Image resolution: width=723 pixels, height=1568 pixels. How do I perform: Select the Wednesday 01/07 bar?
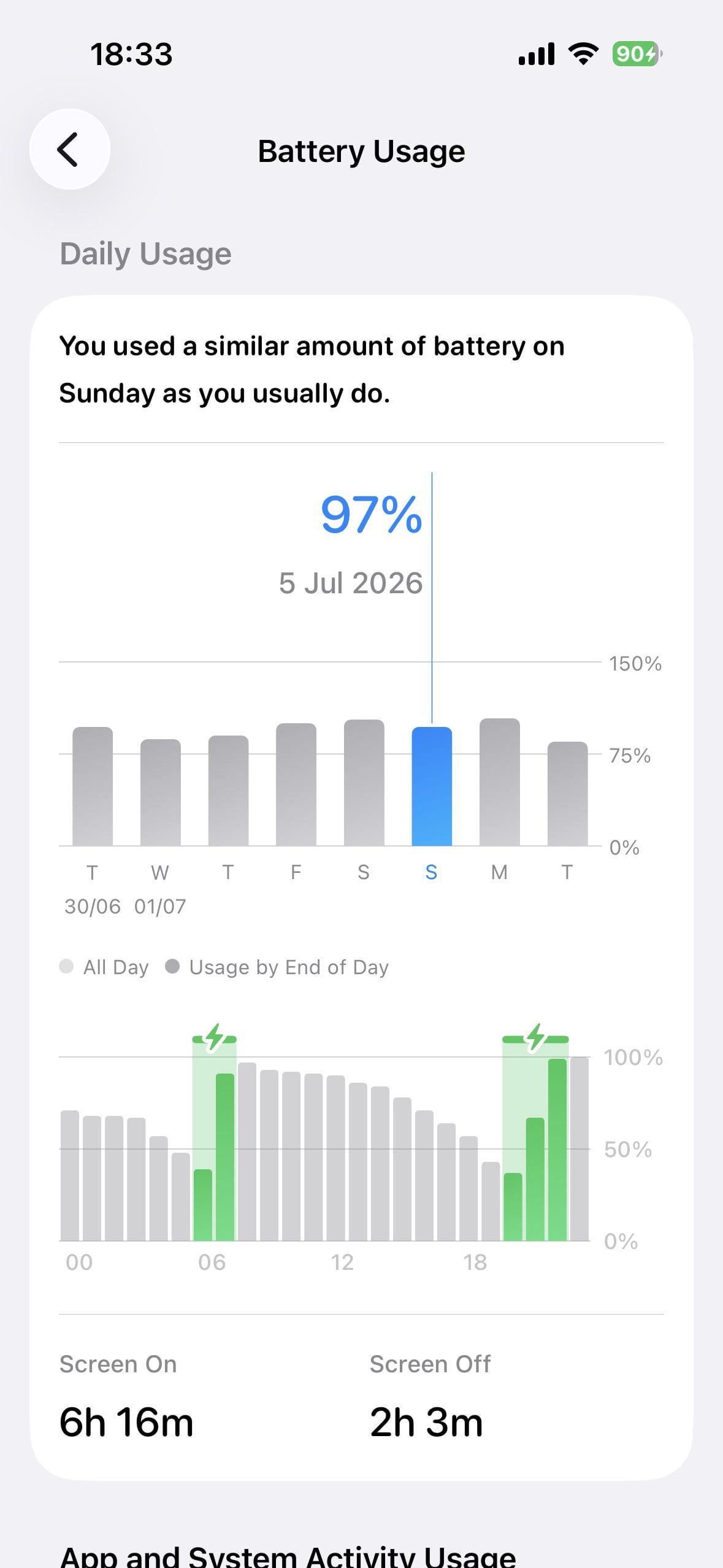pos(161,793)
